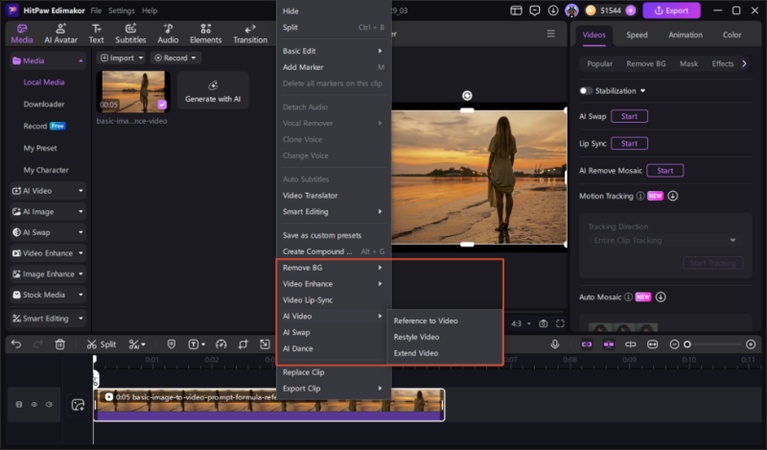Viewport: 767px width, 450px height.
Task: Select the video clip on the timeline track
Action: pos(269,405)
